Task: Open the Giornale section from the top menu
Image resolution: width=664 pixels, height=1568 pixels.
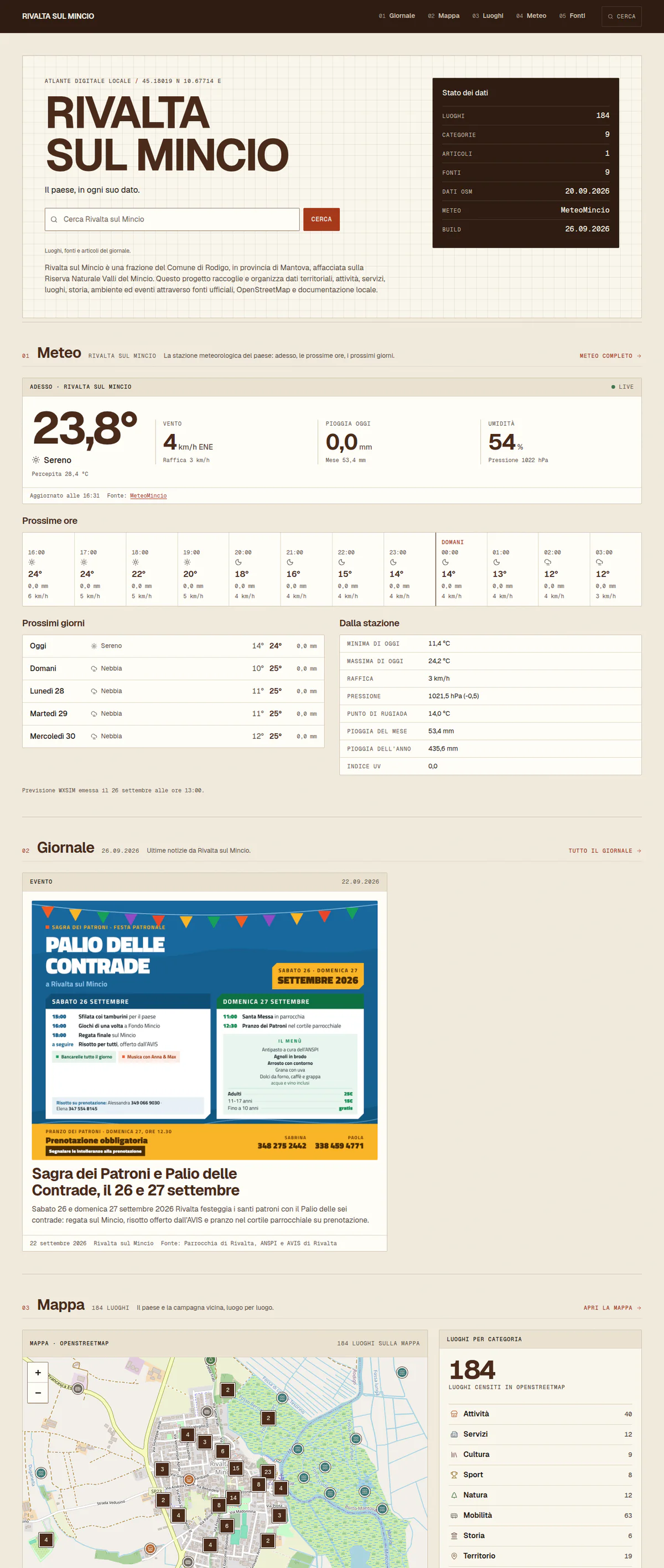Action: click(397, 16)
